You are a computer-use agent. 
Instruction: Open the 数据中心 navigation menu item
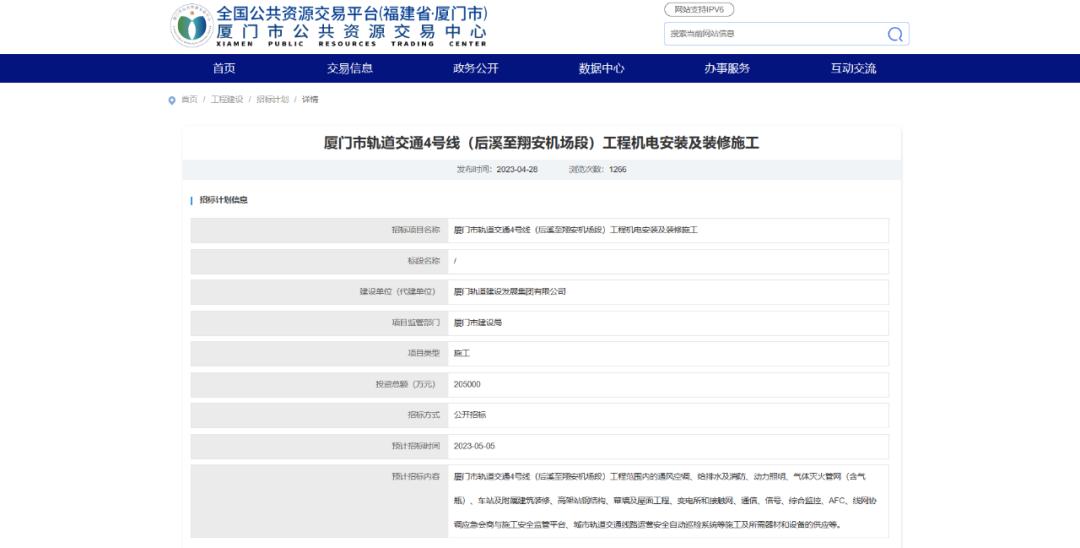[601, 68]
